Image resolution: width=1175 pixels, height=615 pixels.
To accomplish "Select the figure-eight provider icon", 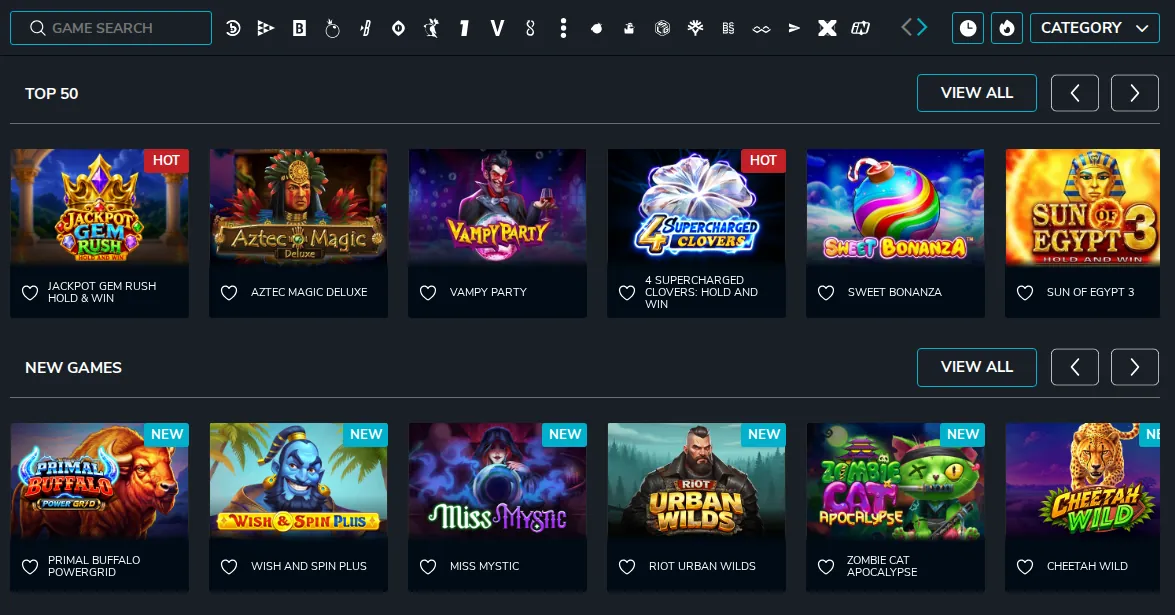I will pyautogui.click(x=531, y=28).
